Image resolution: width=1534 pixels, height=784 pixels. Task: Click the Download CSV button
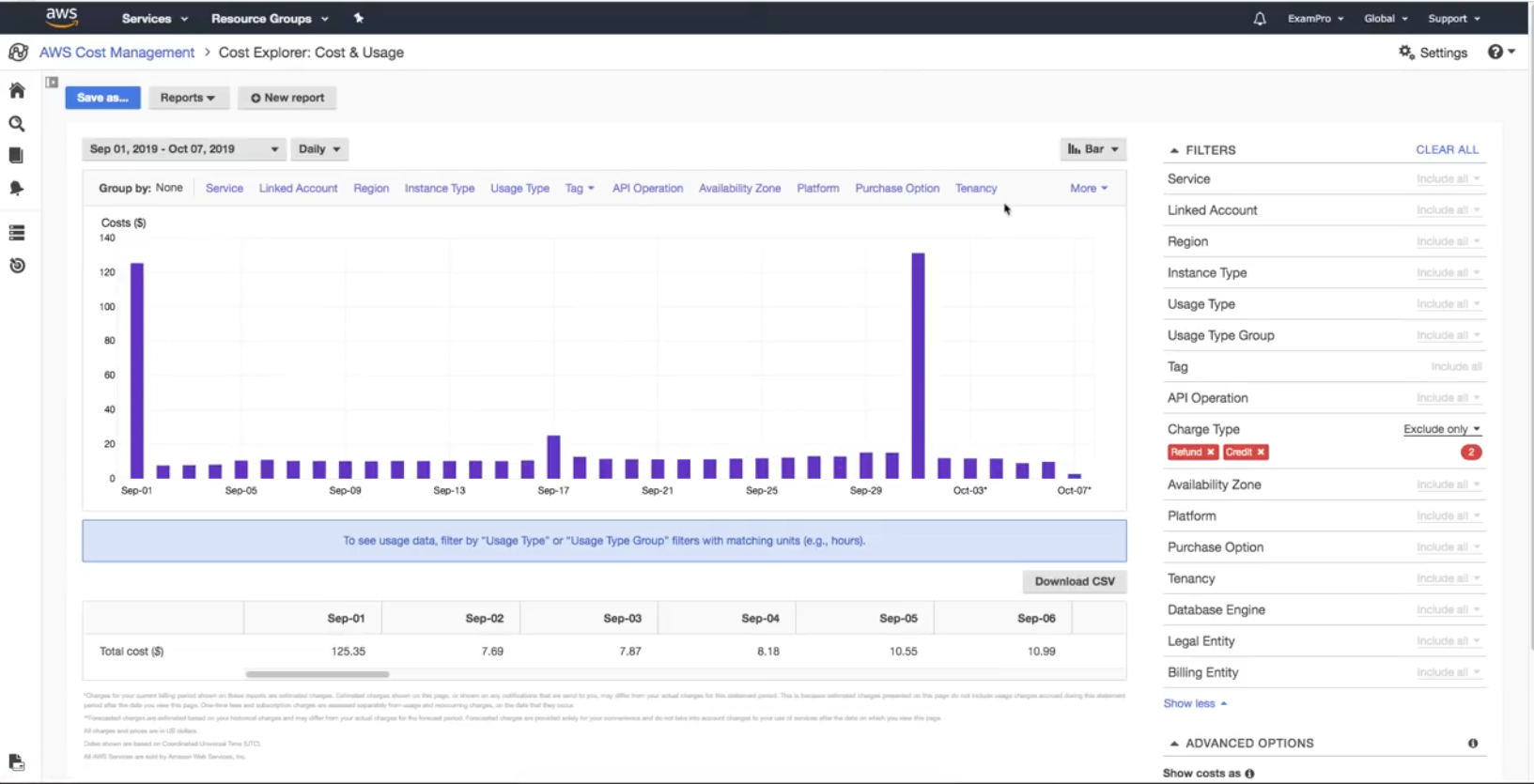click(x=1075, y=582)
